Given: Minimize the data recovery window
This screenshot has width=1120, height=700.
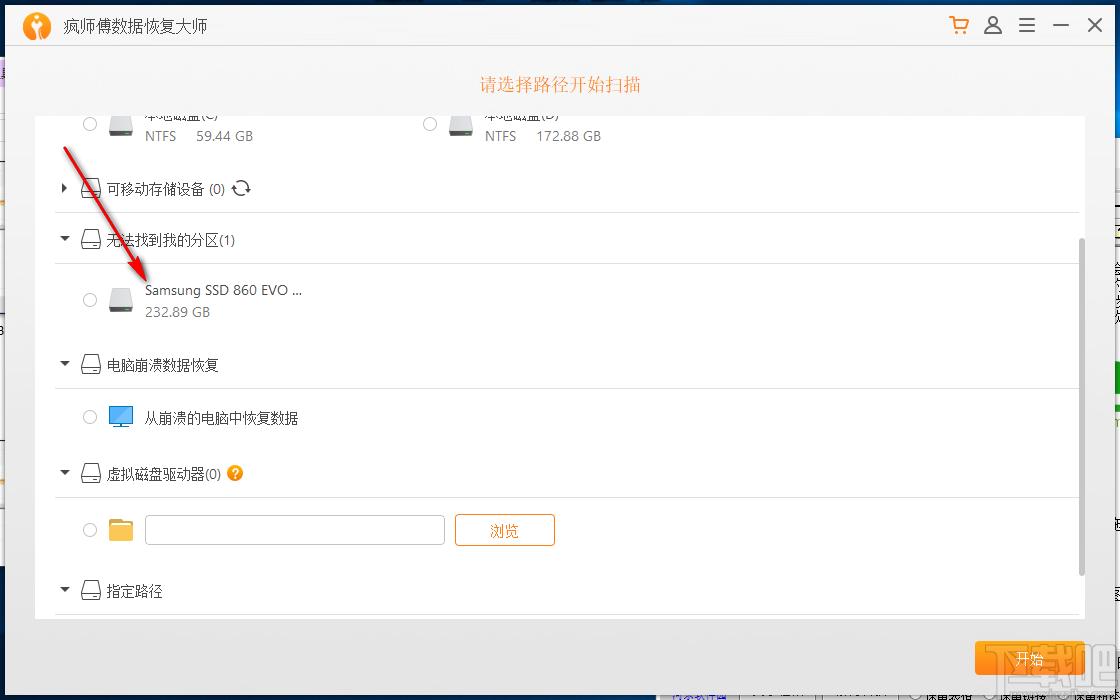Looking at the screenshot, I should coord(1061,26).
